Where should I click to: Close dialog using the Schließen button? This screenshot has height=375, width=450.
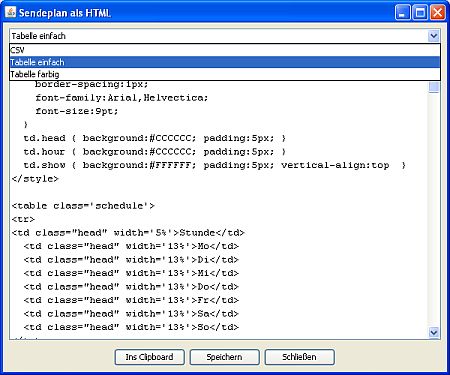pos(299,357)
